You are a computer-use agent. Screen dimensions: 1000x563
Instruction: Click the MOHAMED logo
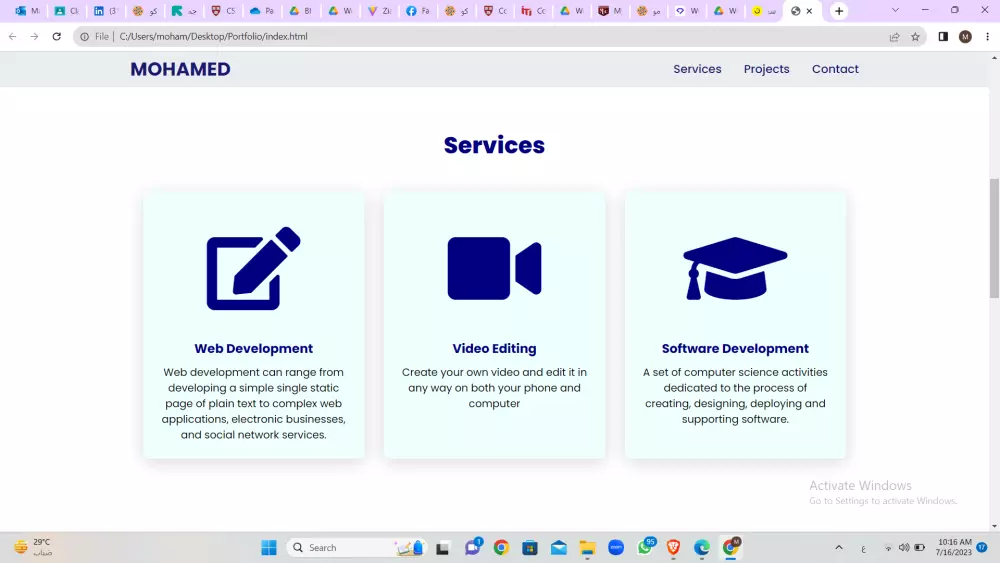tap(180, 69)
